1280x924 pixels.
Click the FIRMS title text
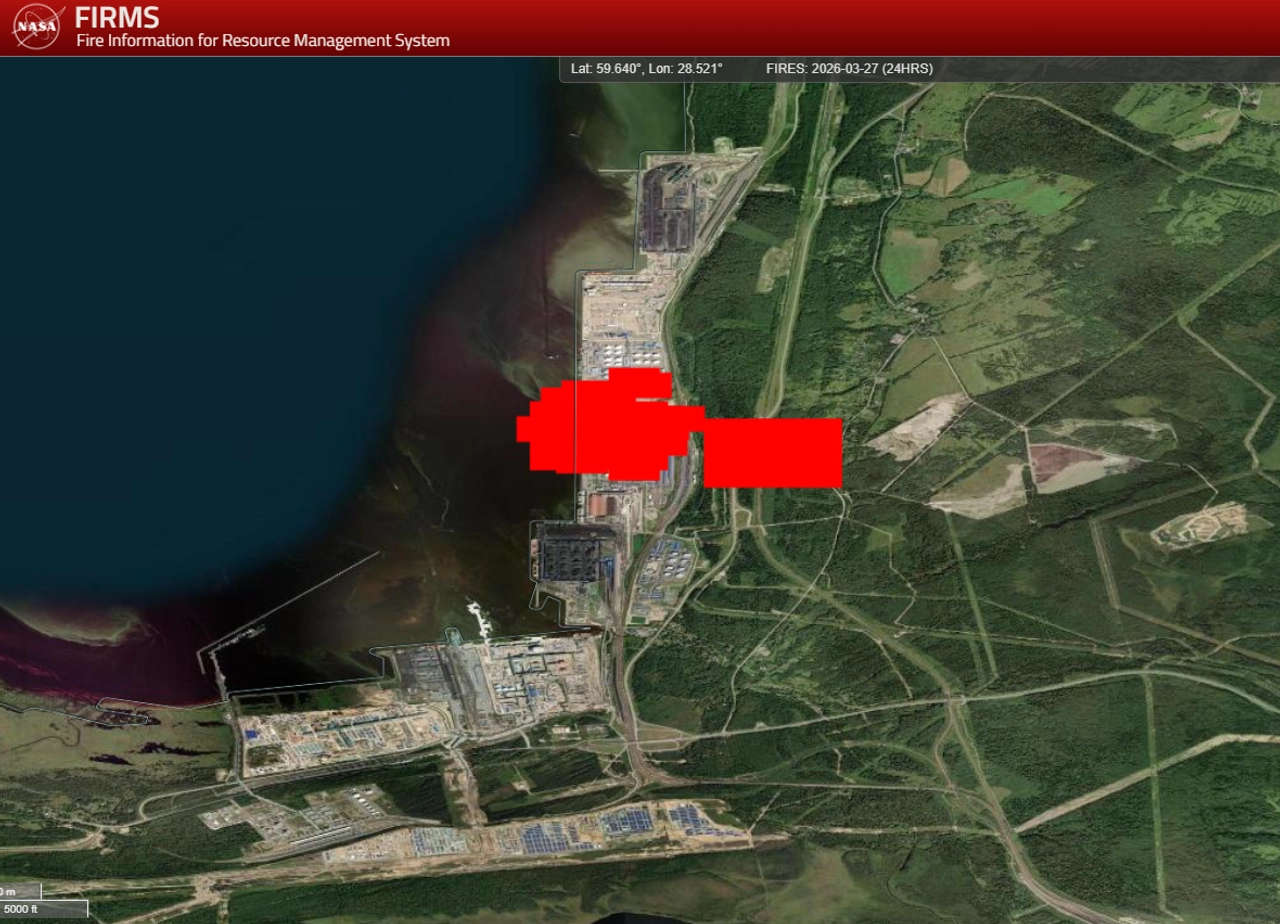tap(116, 18)
